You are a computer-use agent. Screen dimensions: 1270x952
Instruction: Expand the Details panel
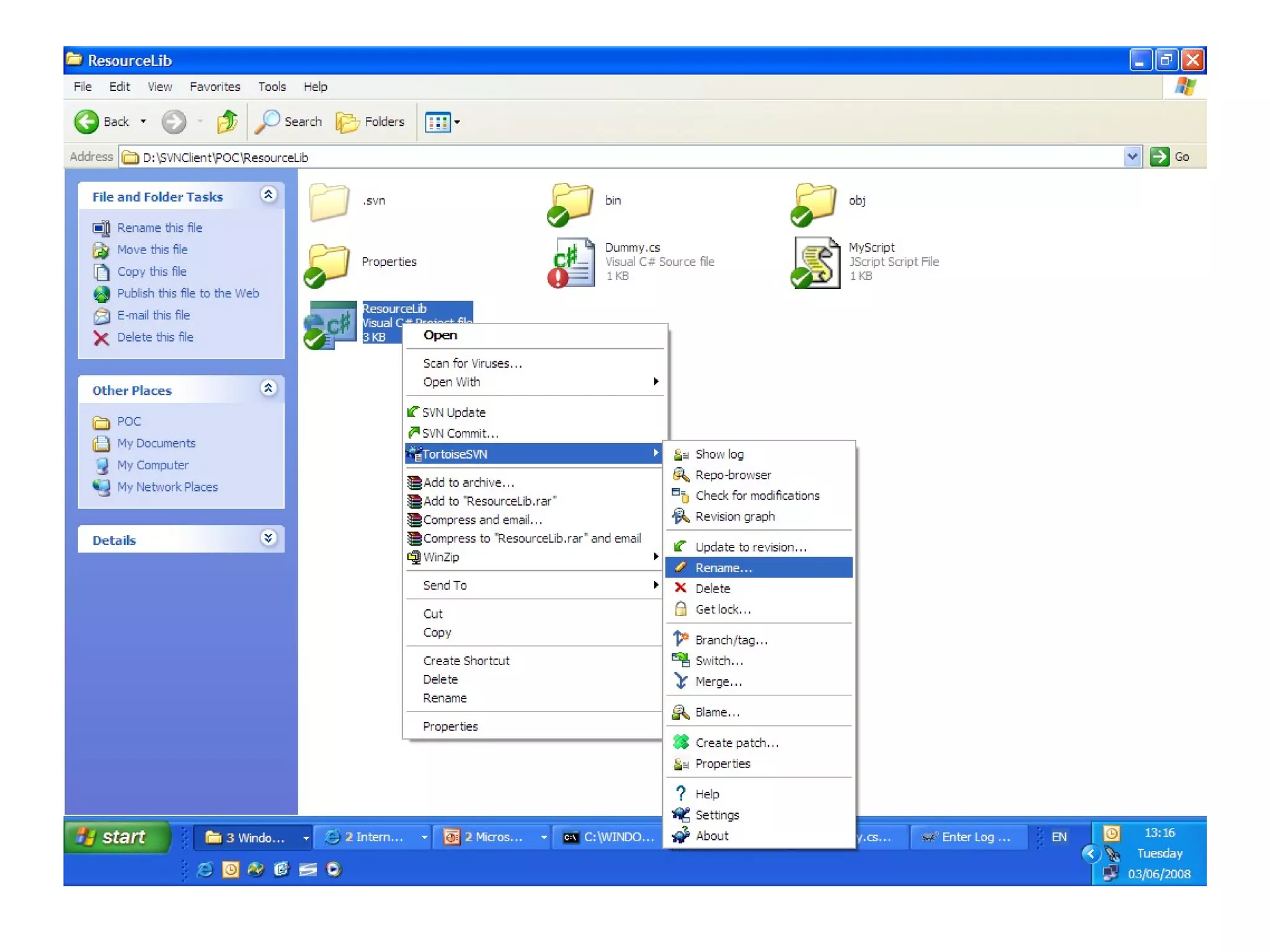tap(268, 539)
